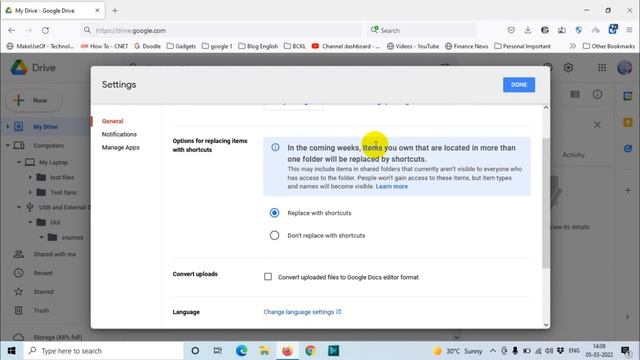Screen dimensions: 640x360
Task: Open Gadgets bookmarks folder
Action: point(181,46)
